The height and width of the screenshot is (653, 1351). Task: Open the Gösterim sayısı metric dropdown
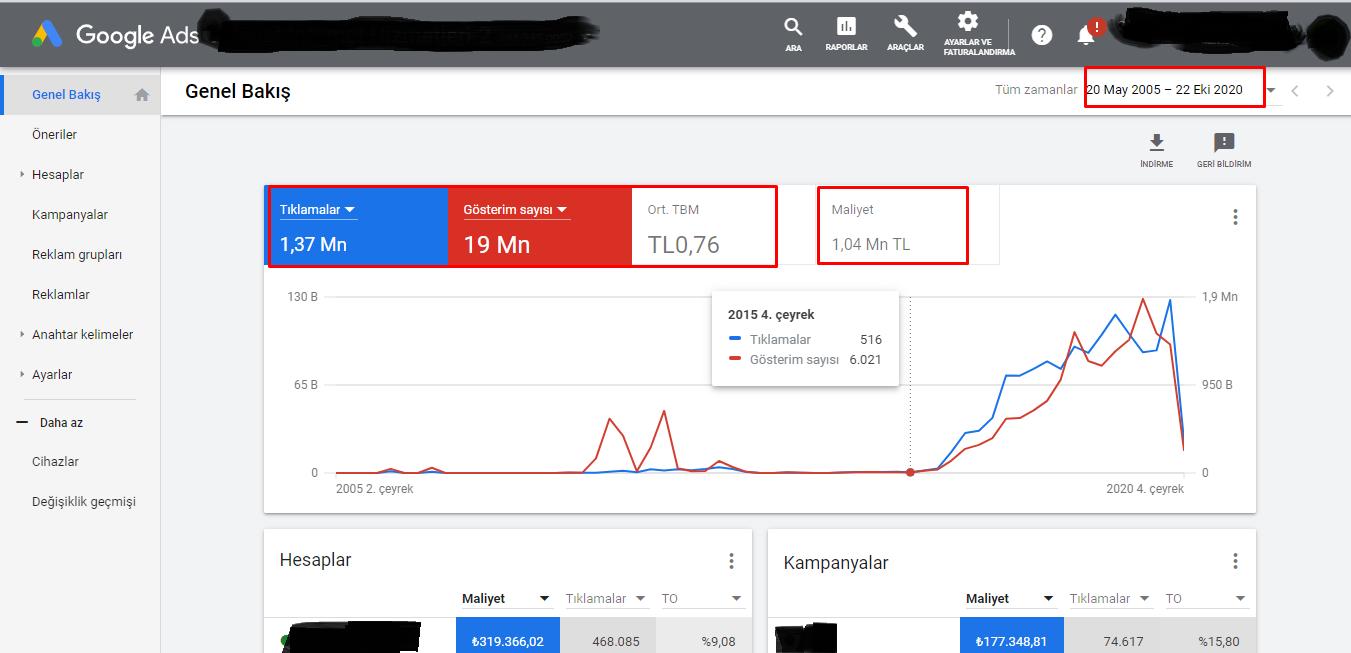point(516,210)
